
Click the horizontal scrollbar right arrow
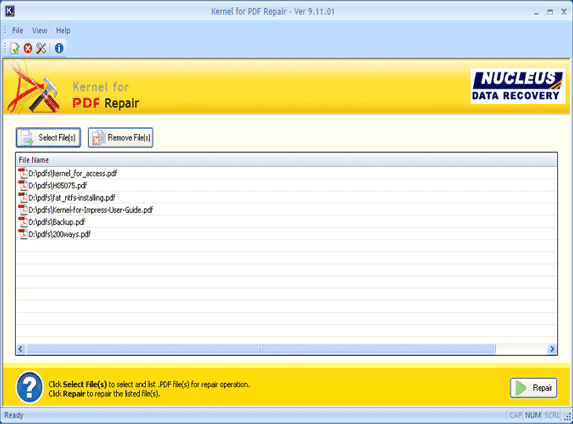pos(552,349)
